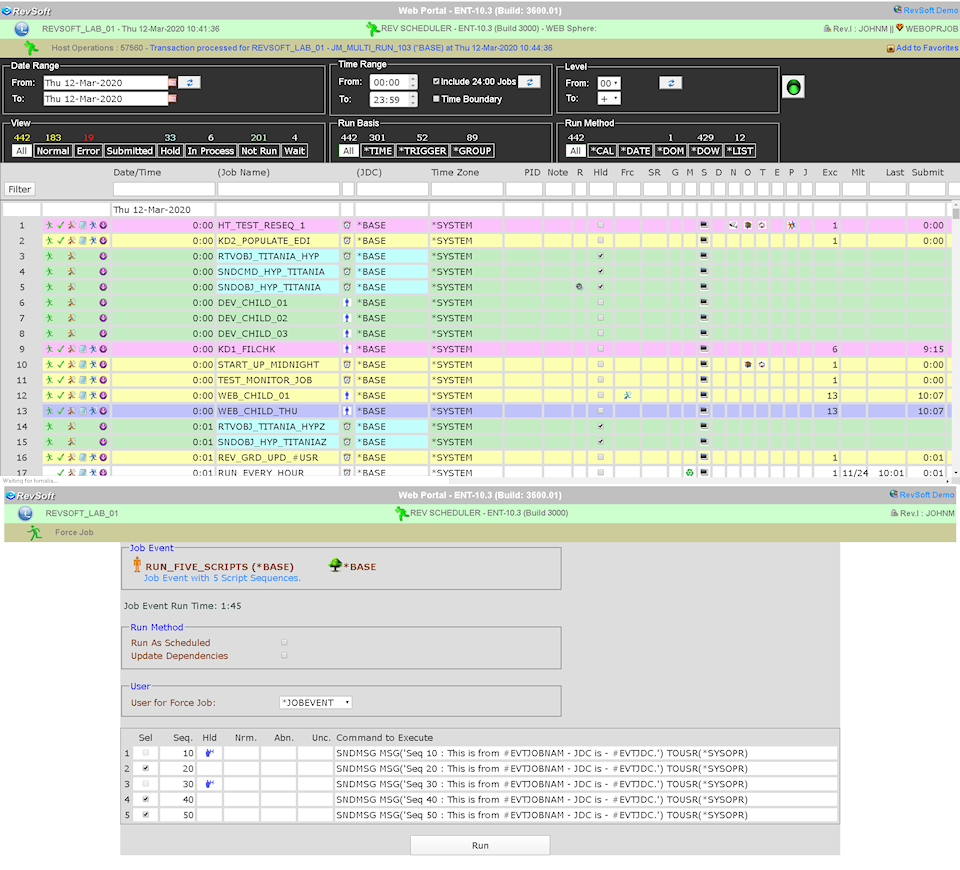Toggle the Include 24:00 Jobs checkbox

437,81
